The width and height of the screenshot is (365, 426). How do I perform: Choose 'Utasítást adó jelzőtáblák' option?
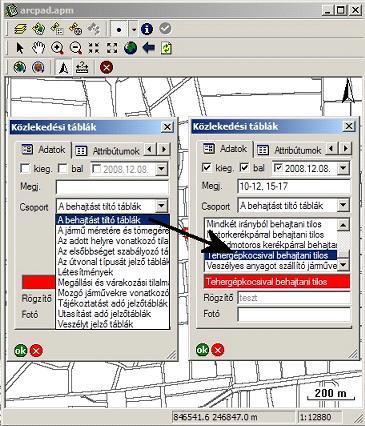point(113,314)
